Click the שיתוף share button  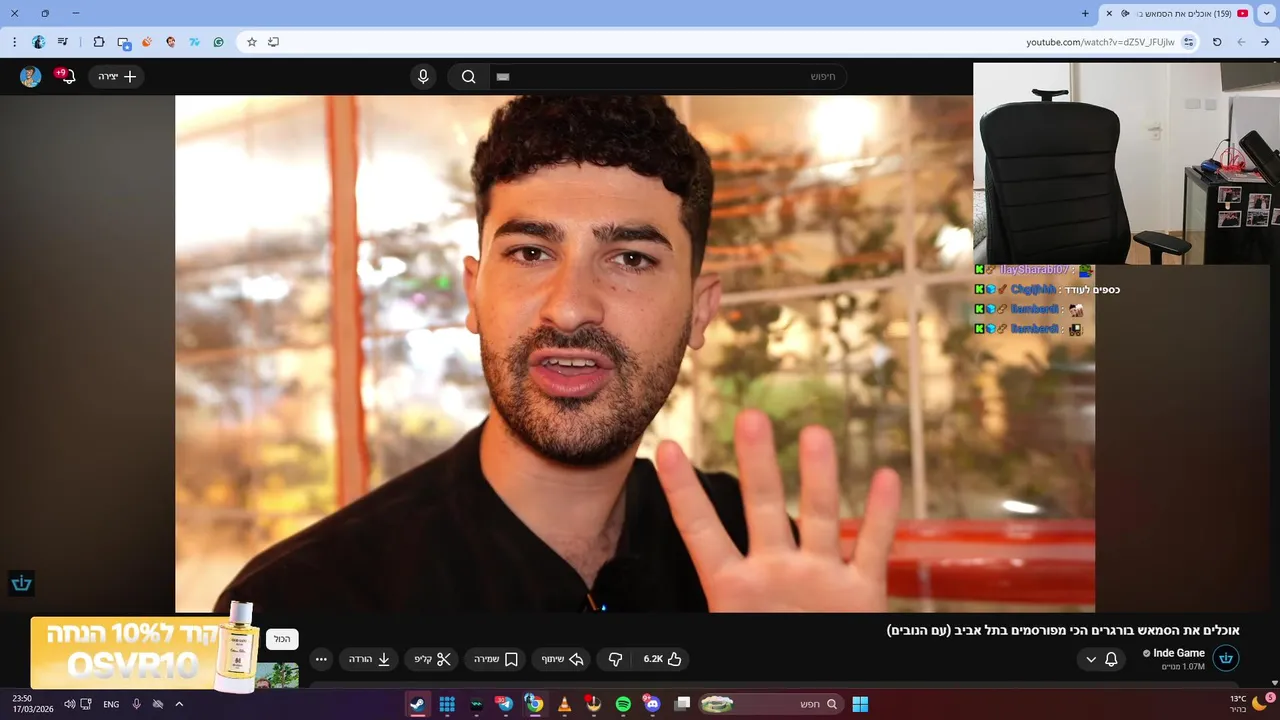tap(561, 659)
